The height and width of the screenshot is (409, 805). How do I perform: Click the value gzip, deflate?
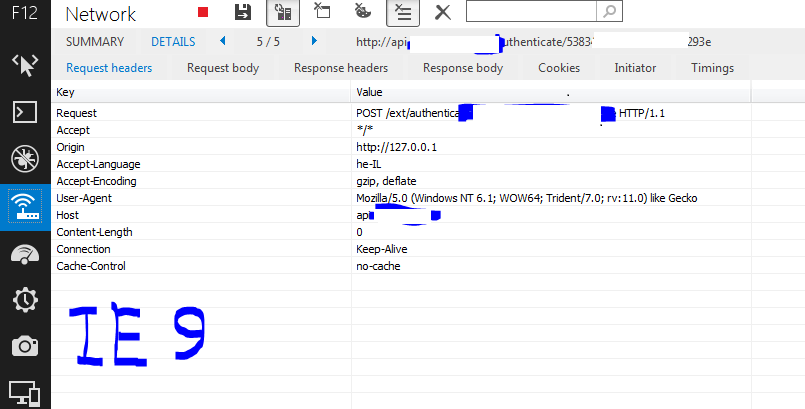(x=386, y=181)
